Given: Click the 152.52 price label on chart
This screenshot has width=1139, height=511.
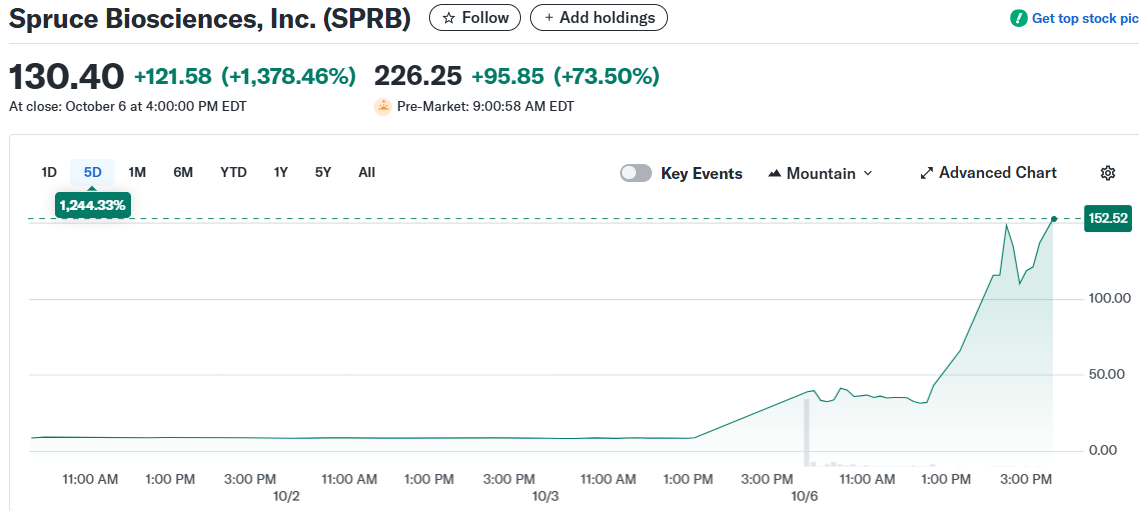Looking at the screenshot, I should tap(1106, 218).
